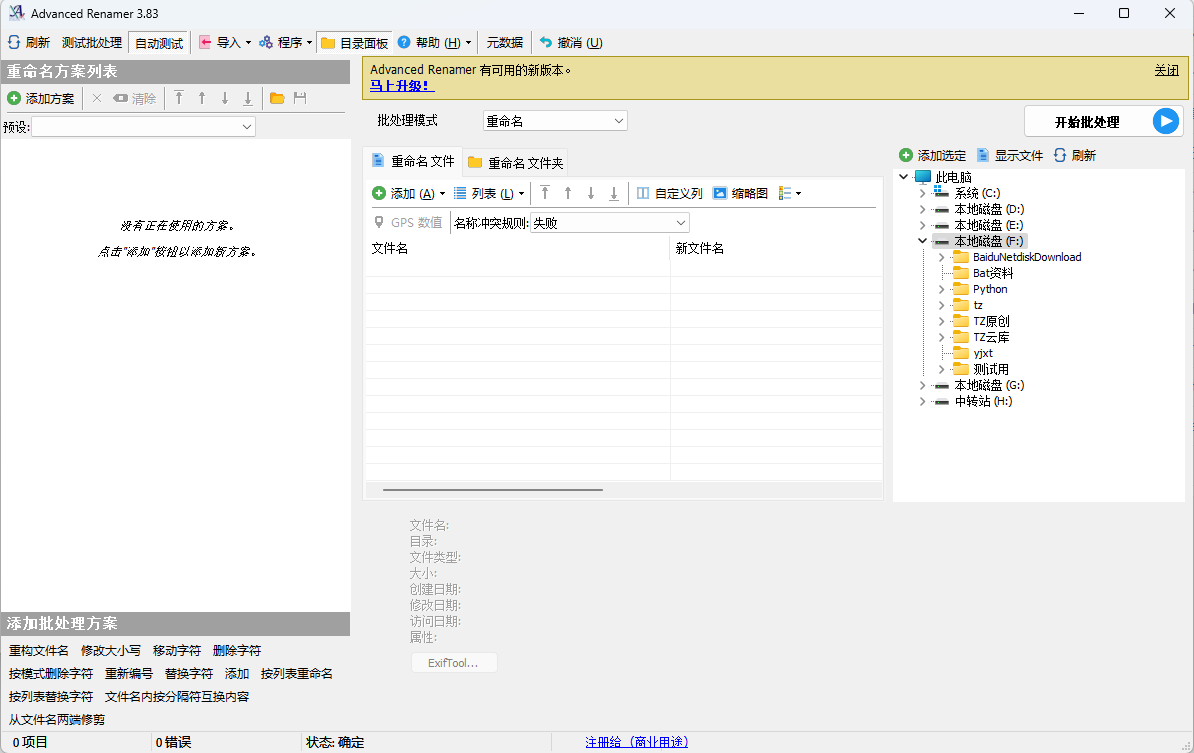Click the 开始批处理 button
Screen dimensions: 1194x753
(x=1103, y=122)
